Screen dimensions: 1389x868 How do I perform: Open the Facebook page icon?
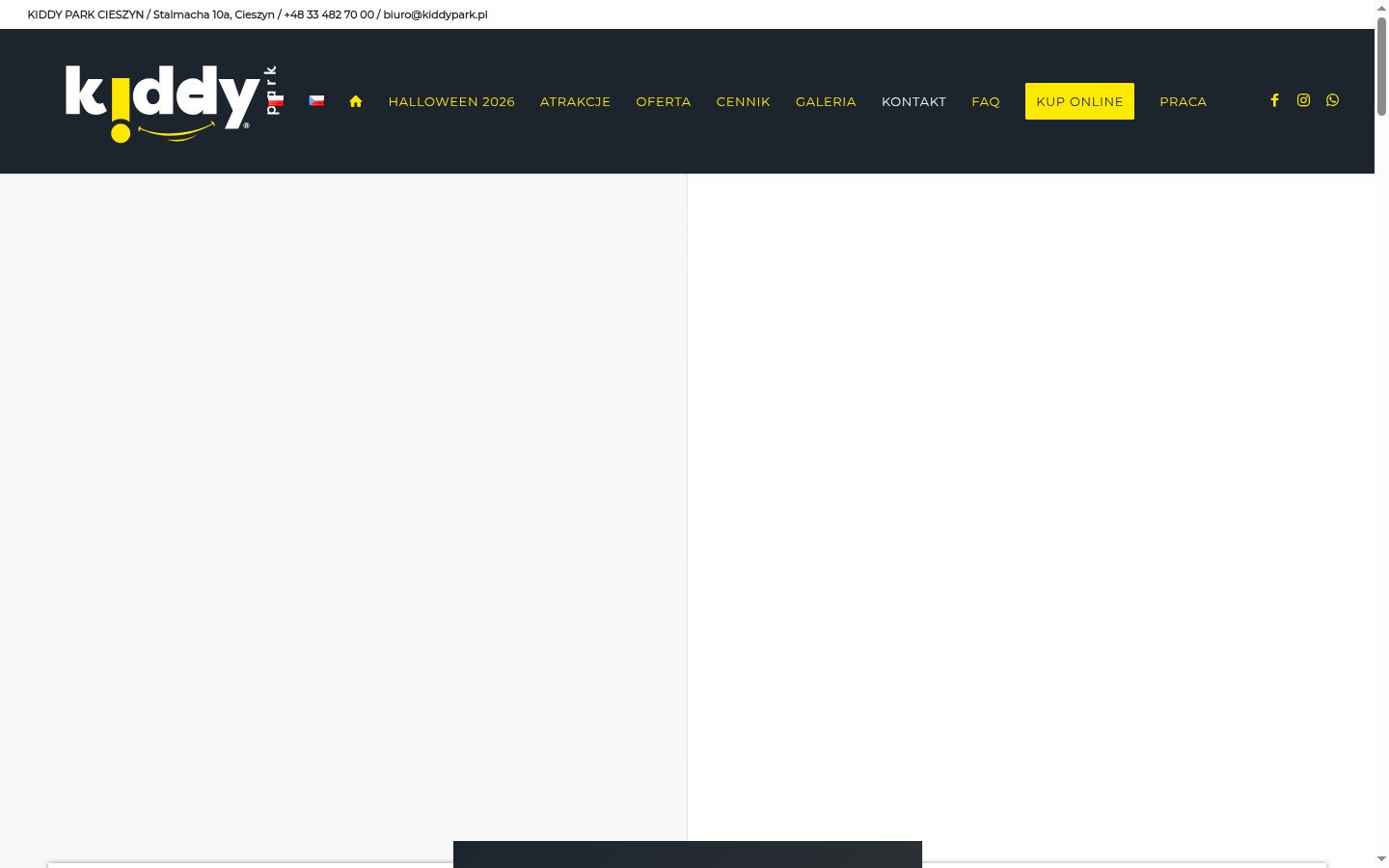(x=1274, y=100)
